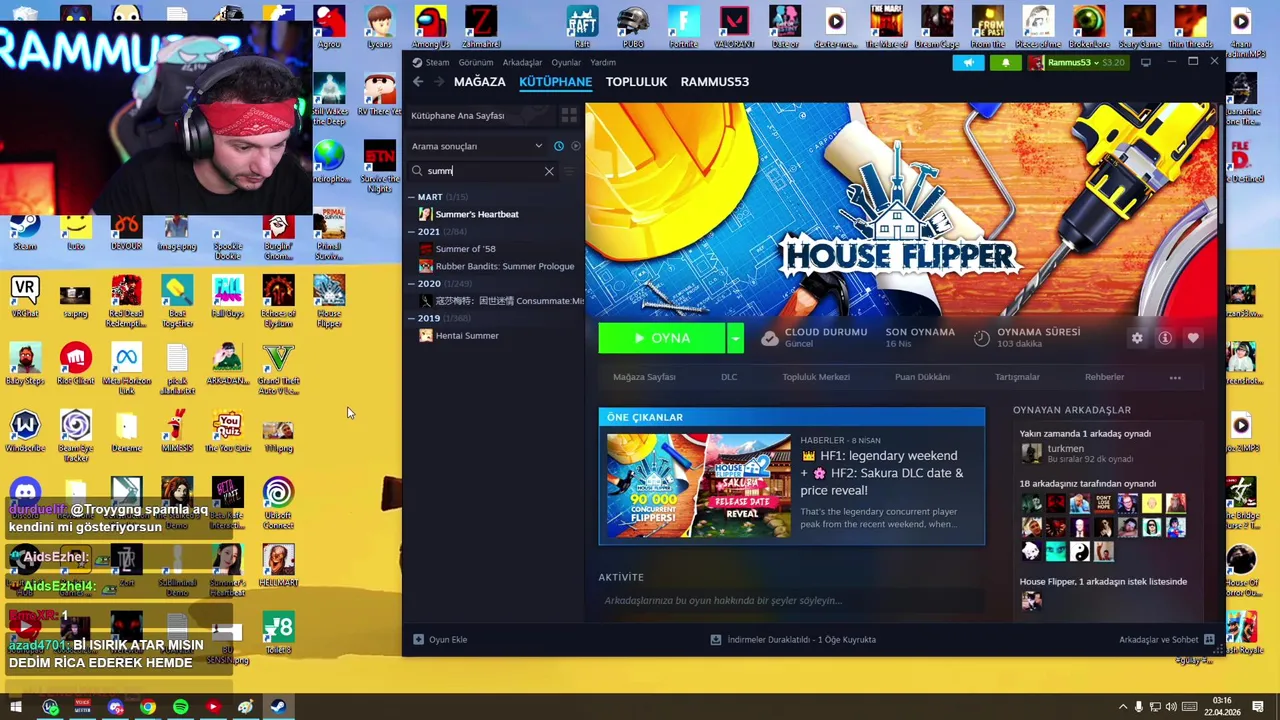Open the Yardım menu
The height and width of the screenshot is (720, 1280).
coord(603,62)
